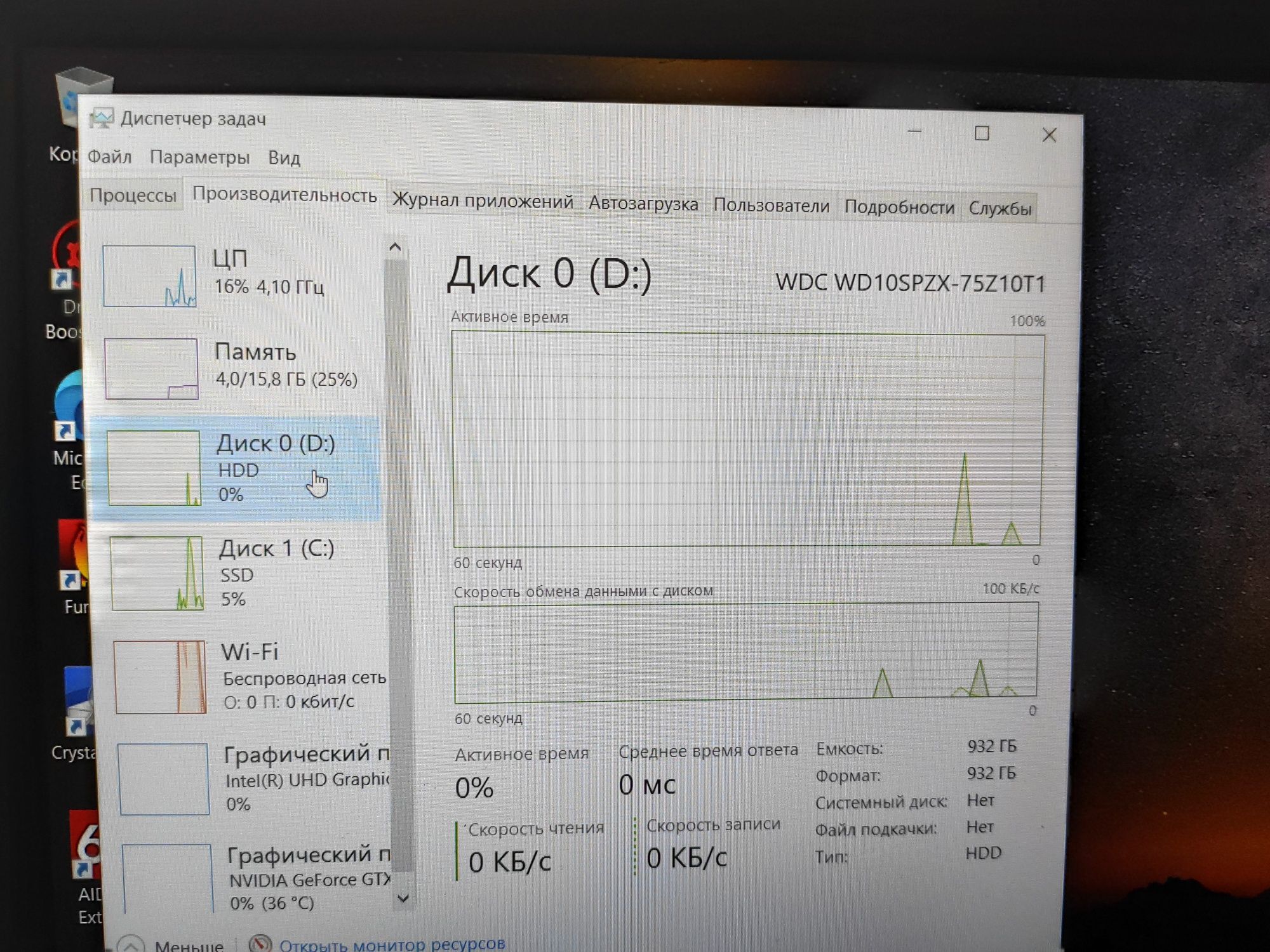Click the AIDA64 desktop shortcut icon

pyautogui.click(x=86, y=844)
